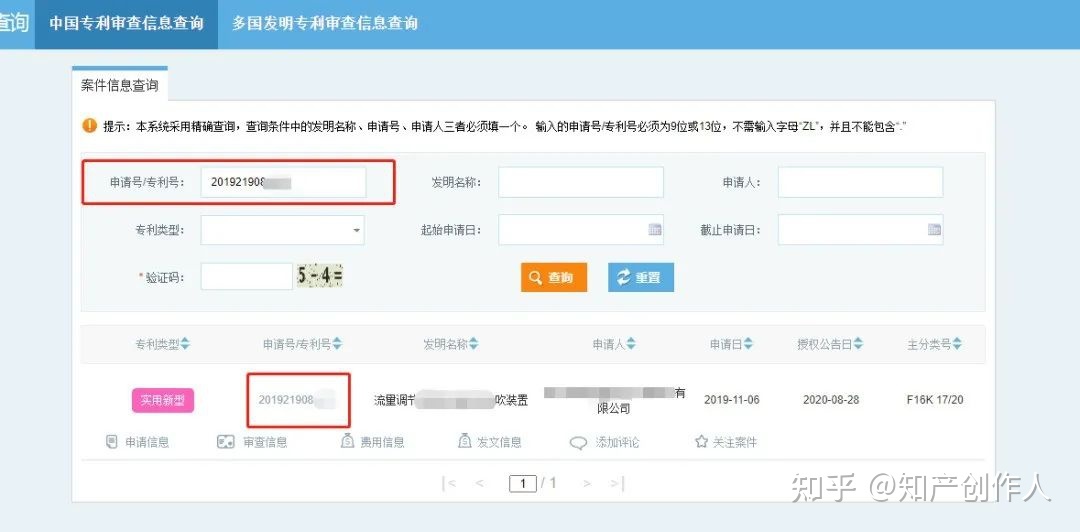
Task: Click 添加评论 speech bubble icon
Action: [x=578, y=443]
